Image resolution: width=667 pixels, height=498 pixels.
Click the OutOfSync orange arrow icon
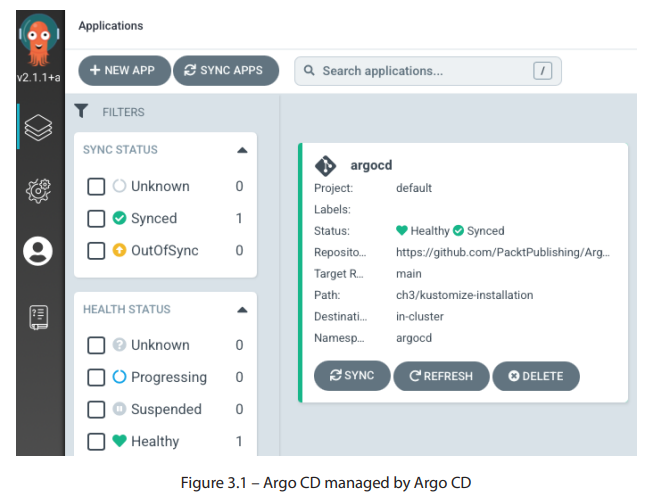click(120, 250)
